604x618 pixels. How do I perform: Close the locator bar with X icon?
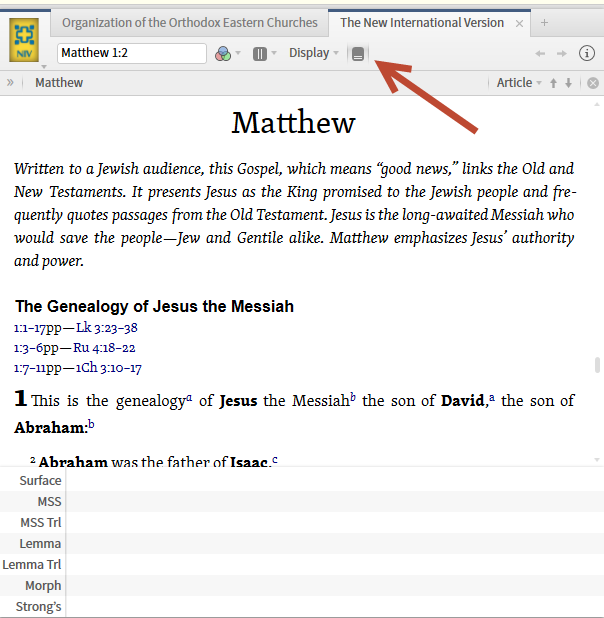(x=593, y=83)
